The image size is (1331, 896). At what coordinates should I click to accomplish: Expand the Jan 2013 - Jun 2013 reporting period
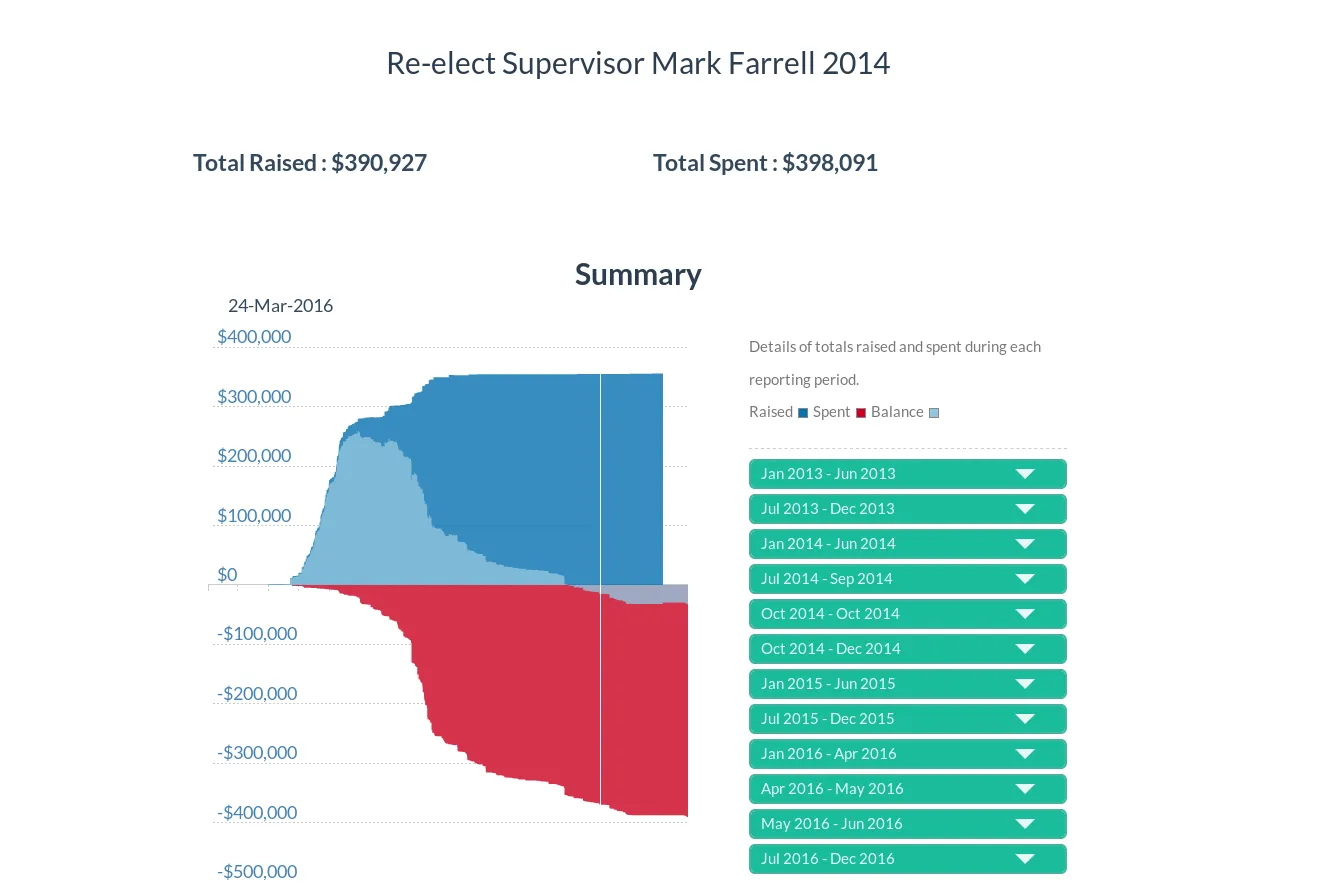coord(906,473)
